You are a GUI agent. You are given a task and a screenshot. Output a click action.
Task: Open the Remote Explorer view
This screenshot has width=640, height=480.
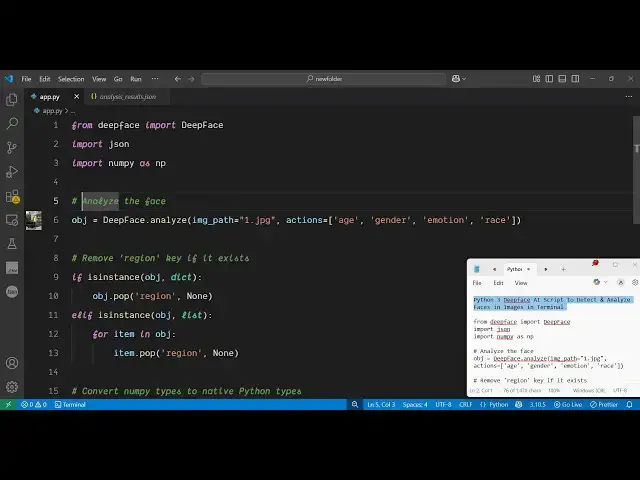point(12,220)
